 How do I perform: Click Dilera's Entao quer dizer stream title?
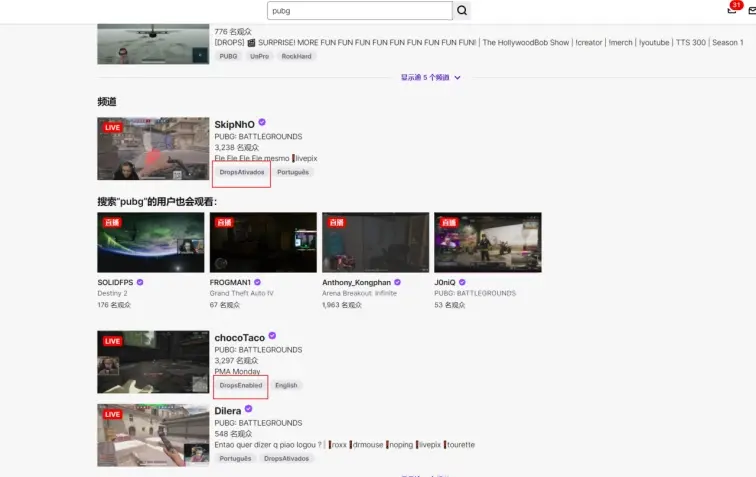coord(345,445)
